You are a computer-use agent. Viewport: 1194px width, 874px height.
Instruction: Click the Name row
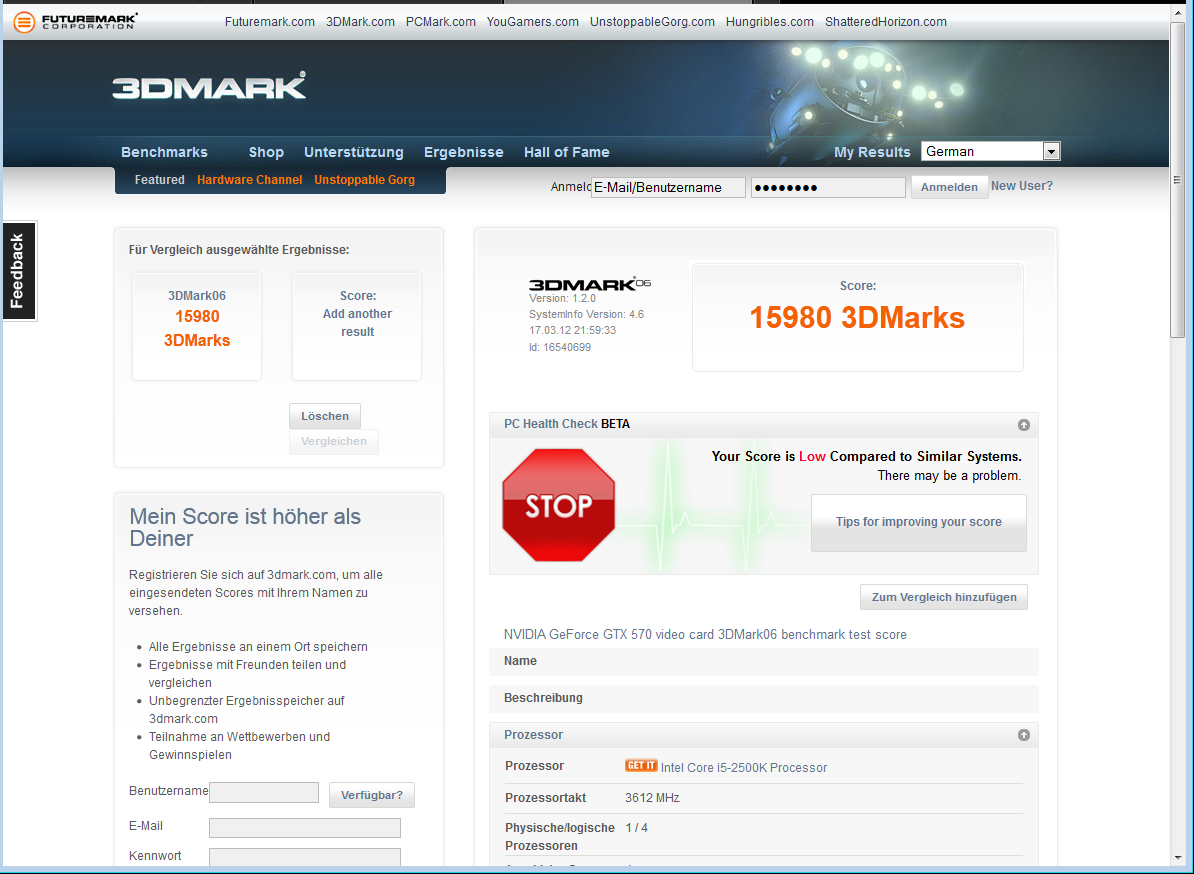pos(763,662)
